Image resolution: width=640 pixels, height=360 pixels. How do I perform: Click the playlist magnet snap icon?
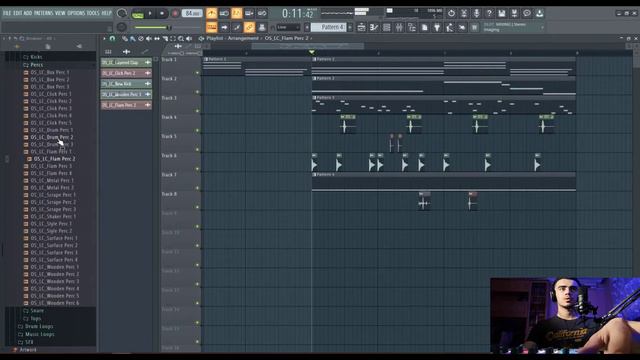click(112, 38)
